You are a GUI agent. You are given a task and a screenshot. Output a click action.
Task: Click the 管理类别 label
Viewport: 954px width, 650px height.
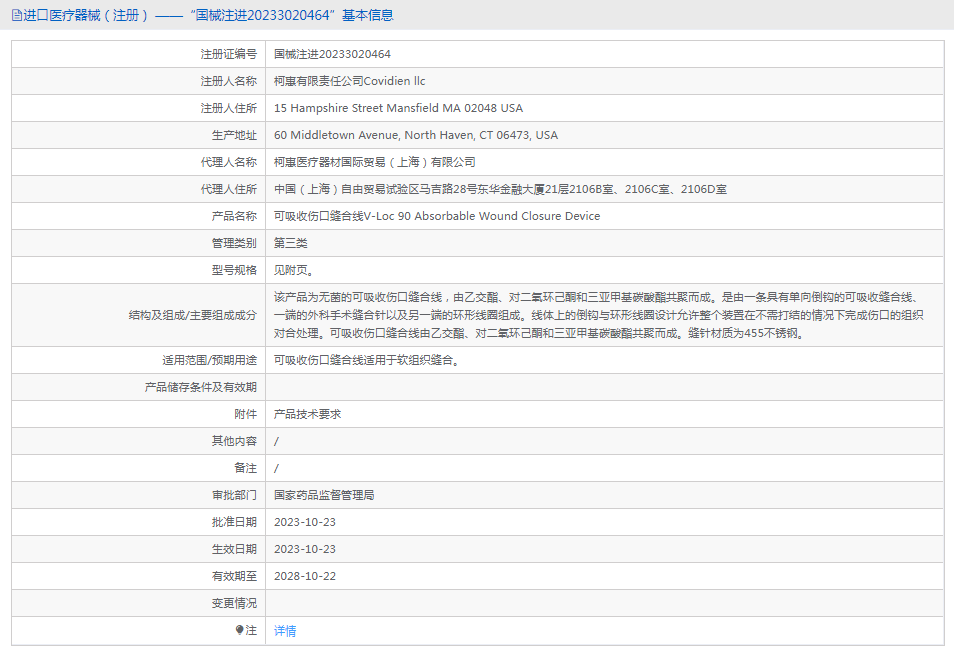(234, 243)
